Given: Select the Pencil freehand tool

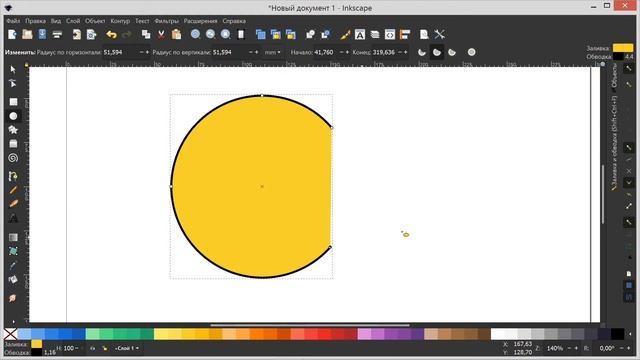Looking at the screenshot, I should coord(13,190).
